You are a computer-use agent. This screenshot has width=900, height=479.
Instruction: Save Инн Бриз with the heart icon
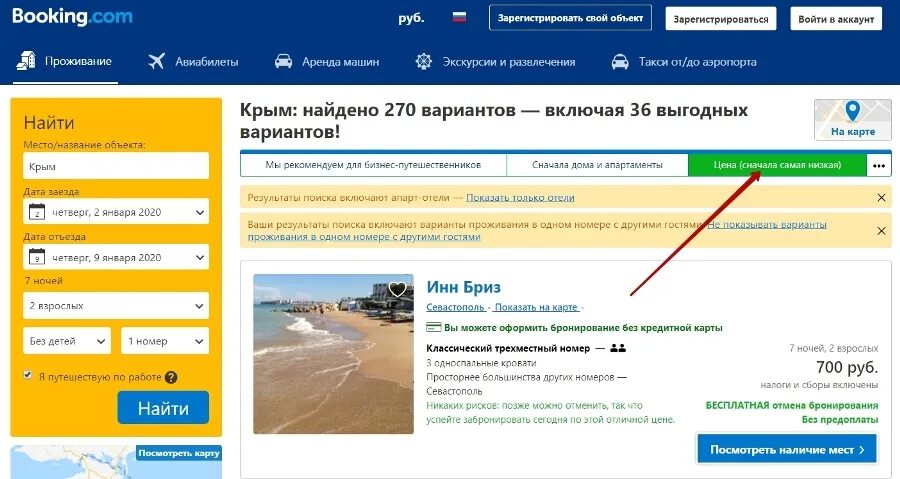397,289
